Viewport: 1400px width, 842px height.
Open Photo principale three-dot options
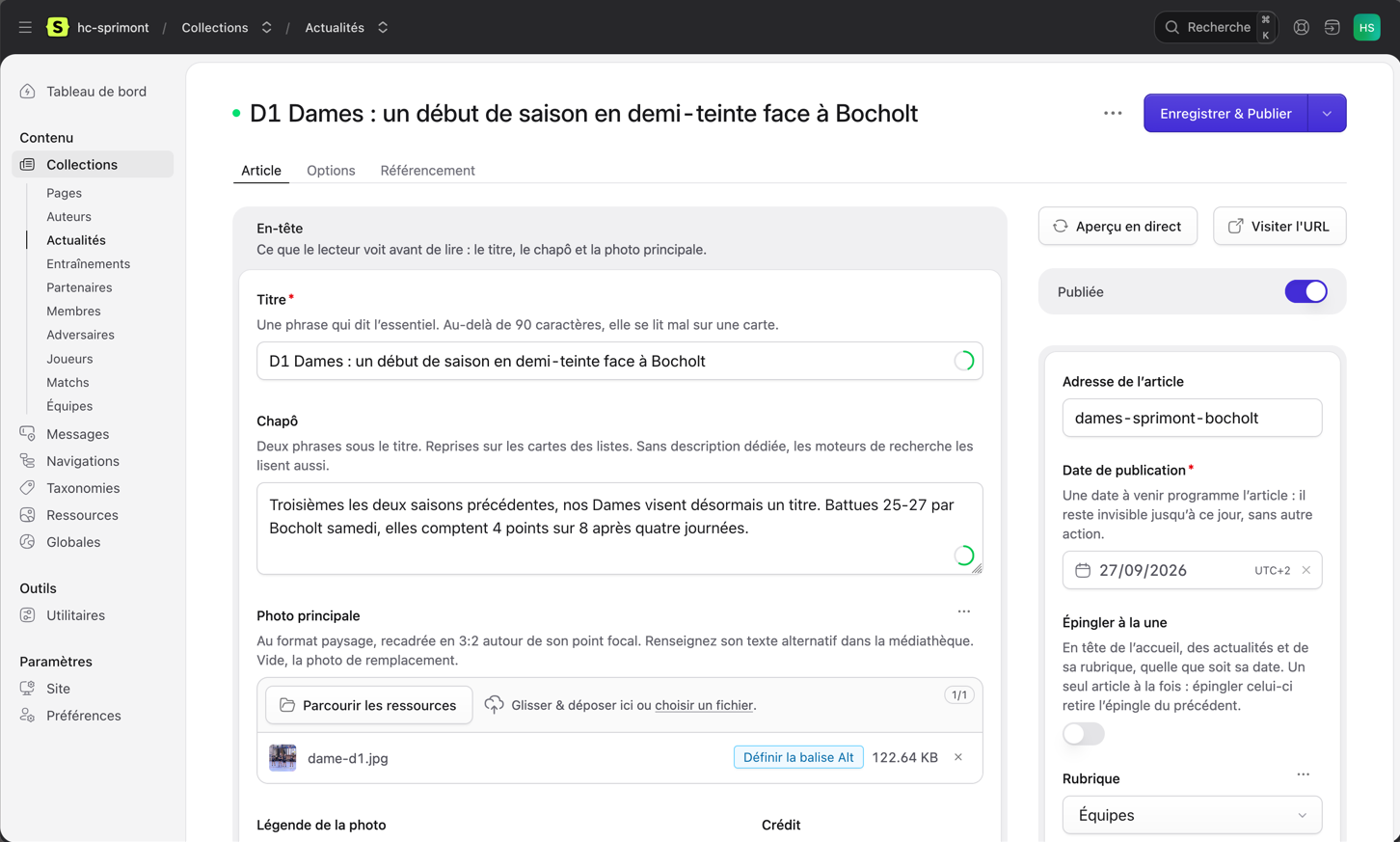(x=963, y=611)
